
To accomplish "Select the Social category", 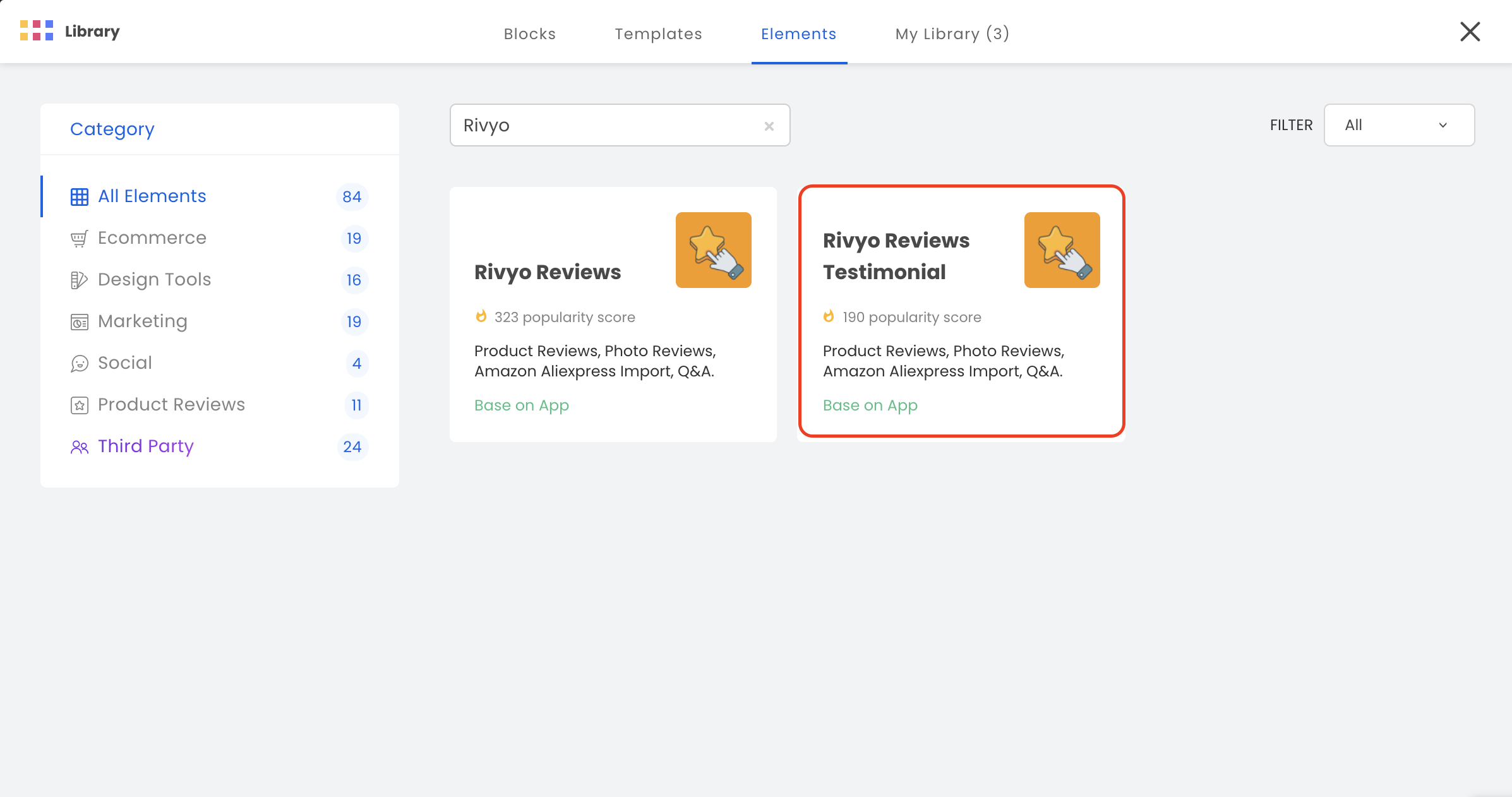I will [x=220, y=363].
